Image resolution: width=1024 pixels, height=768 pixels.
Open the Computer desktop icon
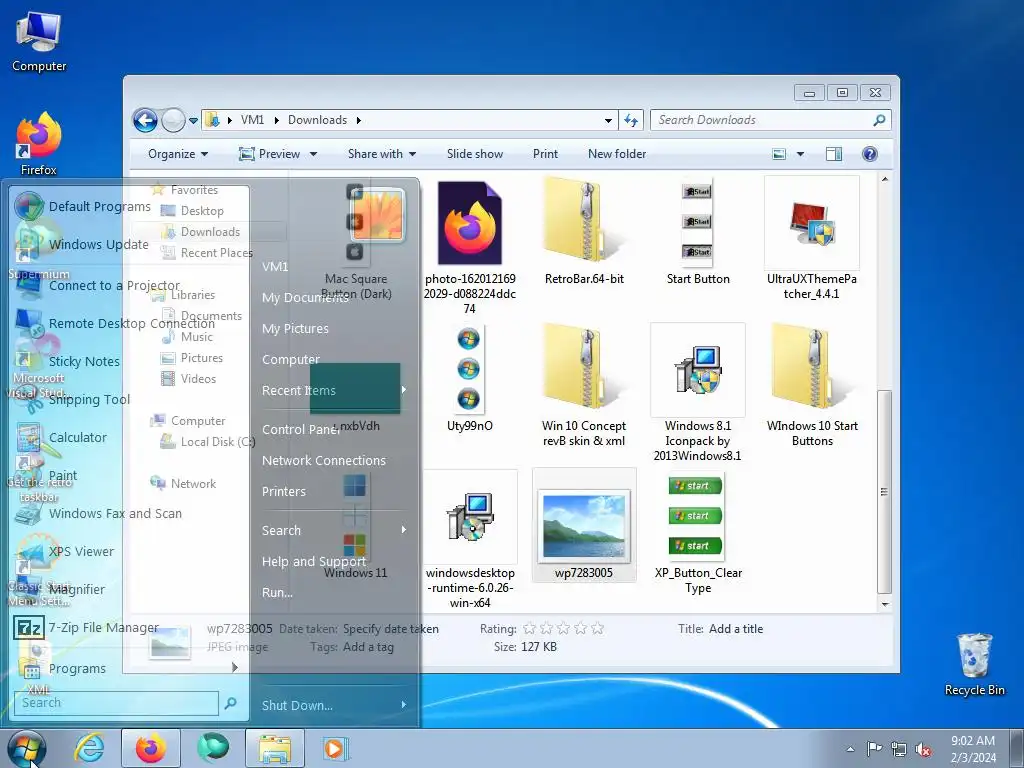point(39,42)
